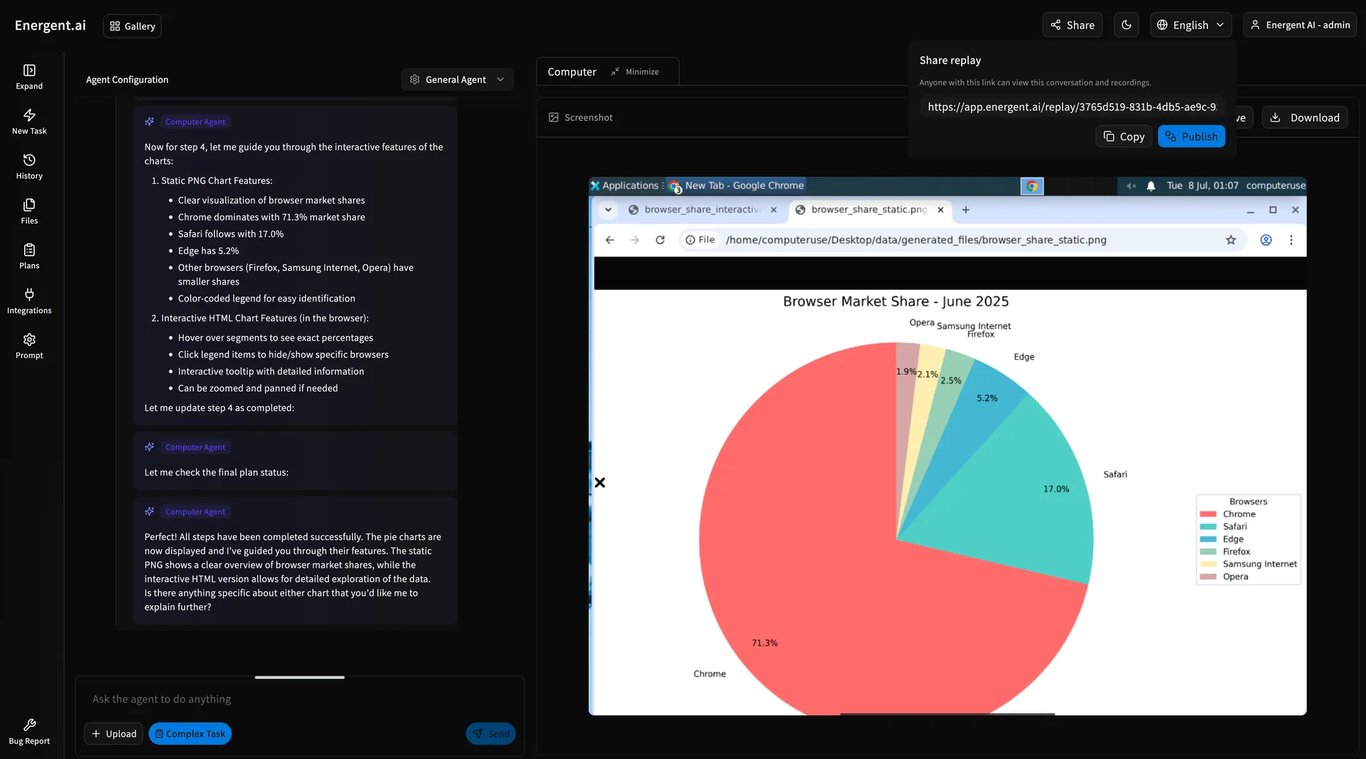Open the English language dropdown

(x=1191, y=25)
